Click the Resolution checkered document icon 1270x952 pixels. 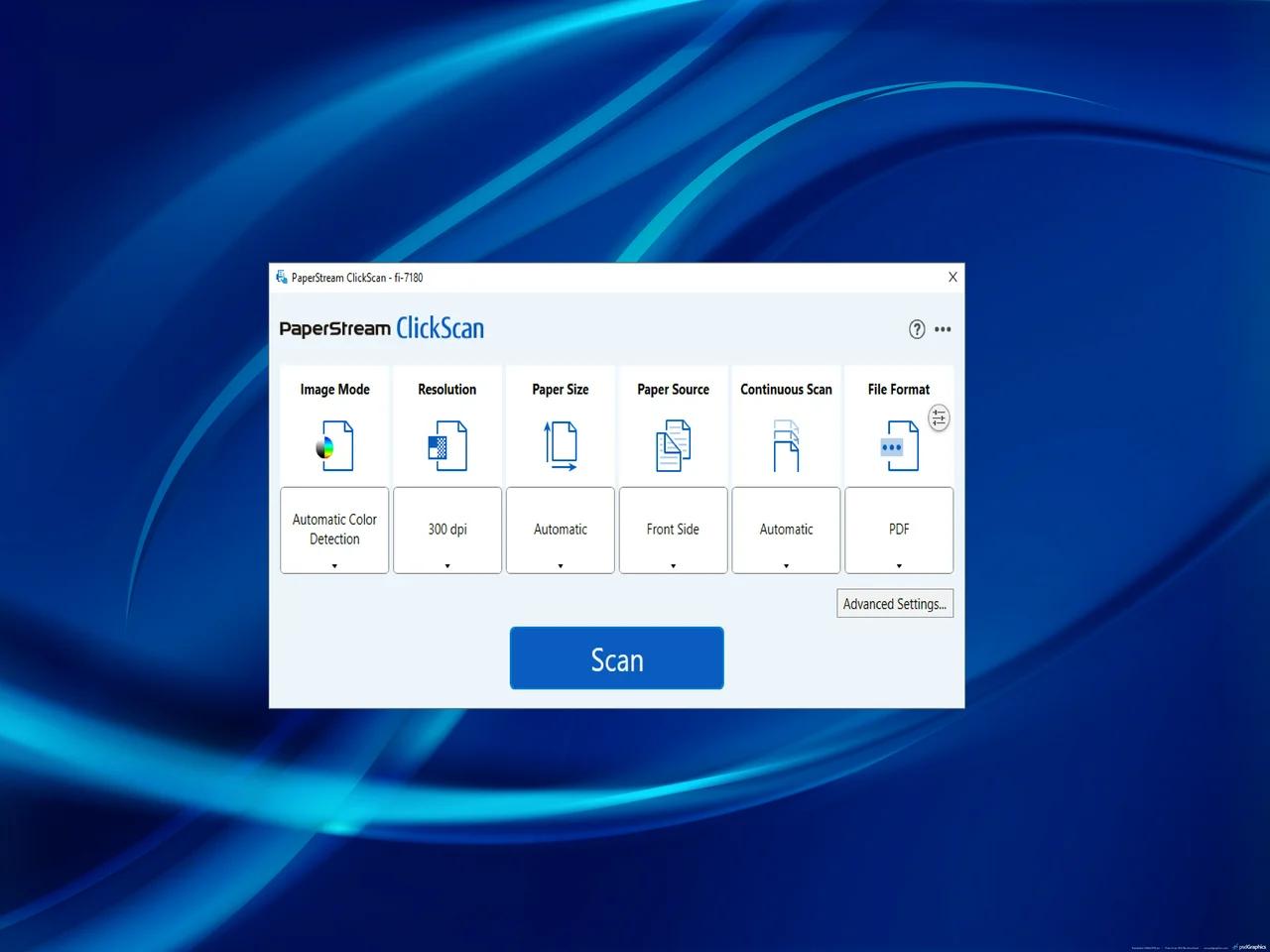coord(447,446)
